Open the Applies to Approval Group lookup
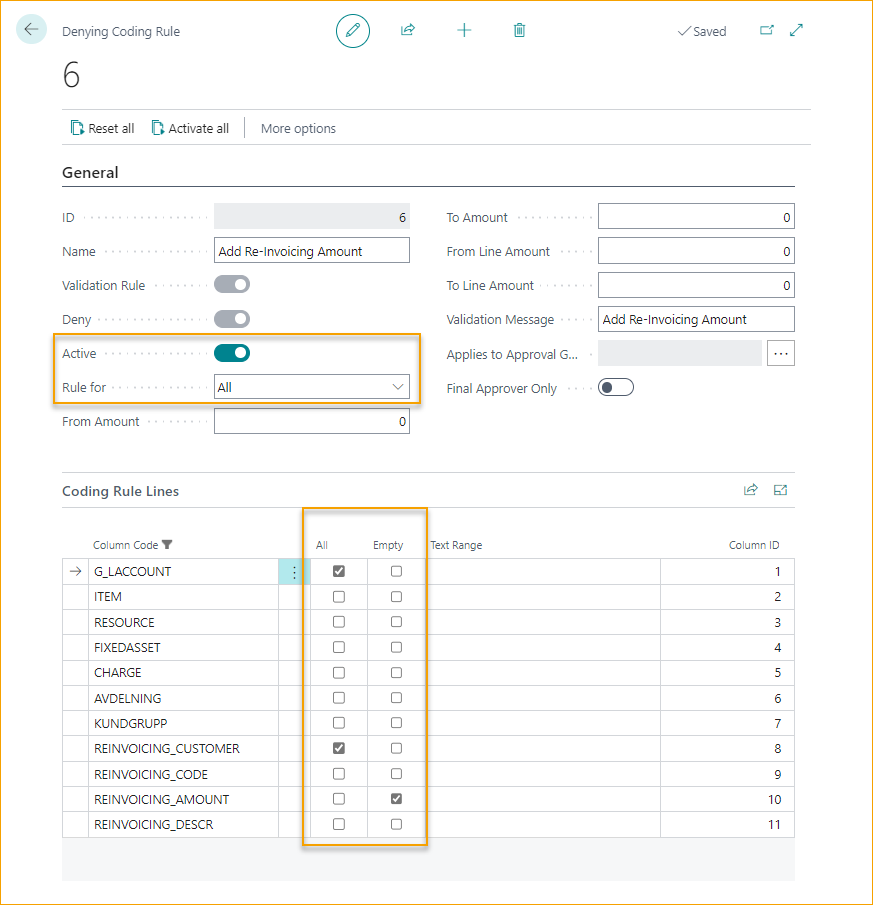This screenshot has width=873, height=905. [x=781, y=353]
